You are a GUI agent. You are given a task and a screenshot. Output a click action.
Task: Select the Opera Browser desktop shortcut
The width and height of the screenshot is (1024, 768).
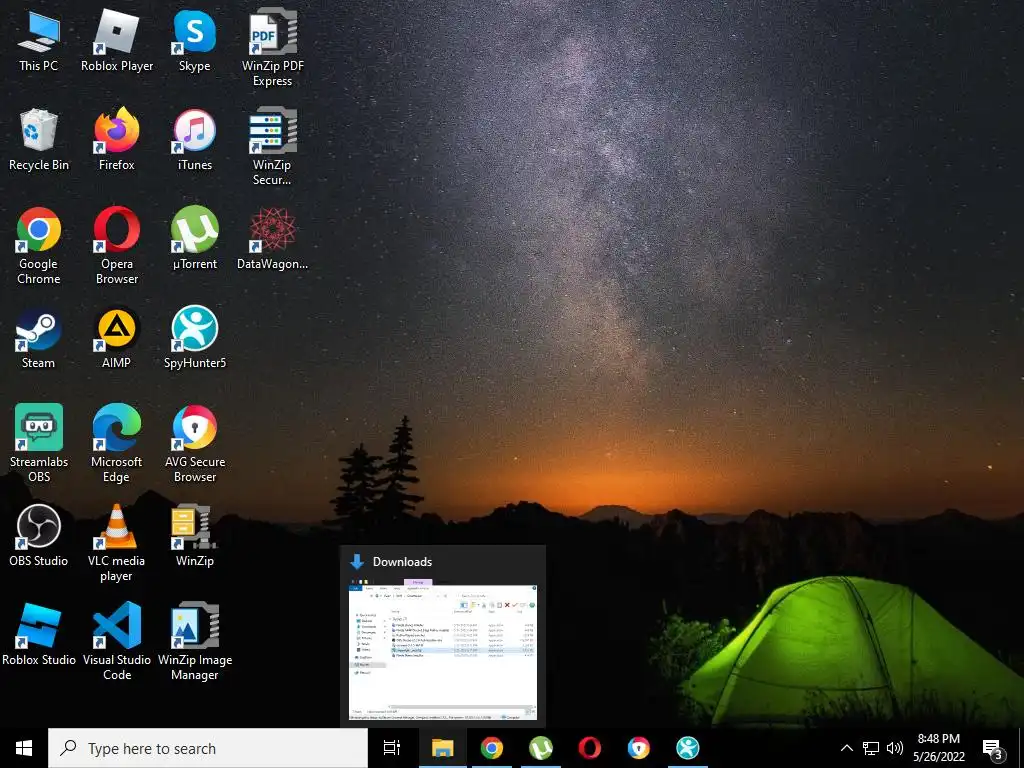tap(117, 246)
